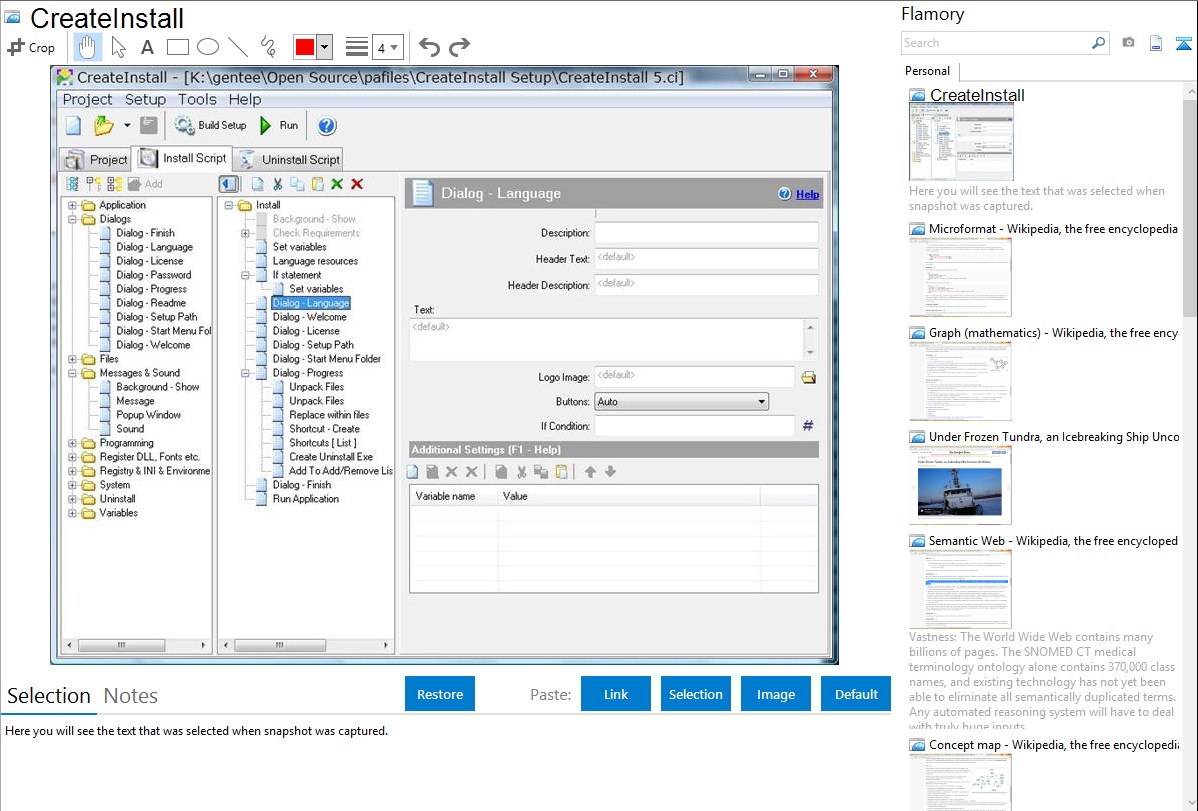
Task: Select Dialog - Welcome in install script tree
Action: (309, 317)
